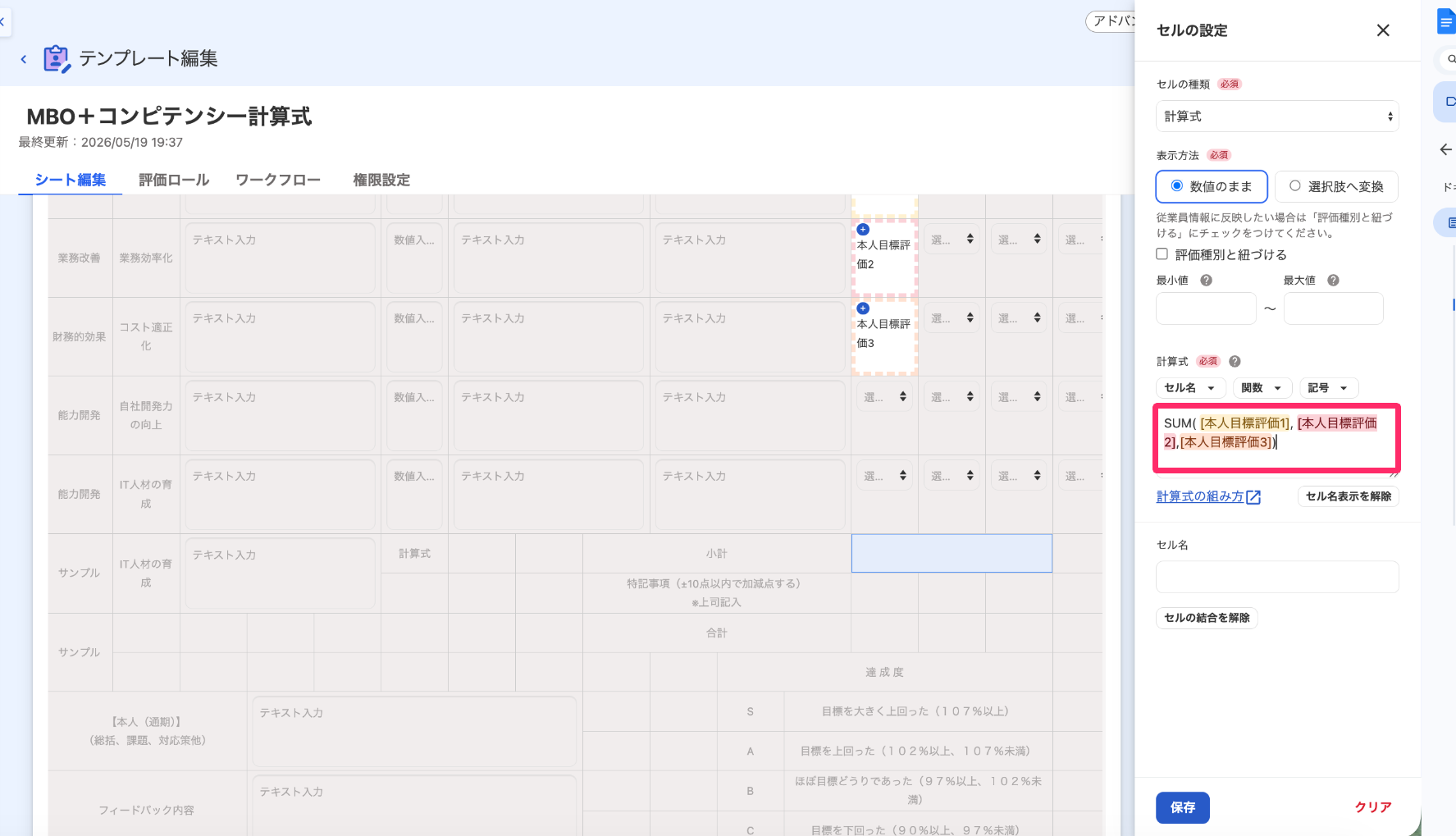
Task: Open the セル名 dropdown for formula
Action: [x=1191, y=388]
